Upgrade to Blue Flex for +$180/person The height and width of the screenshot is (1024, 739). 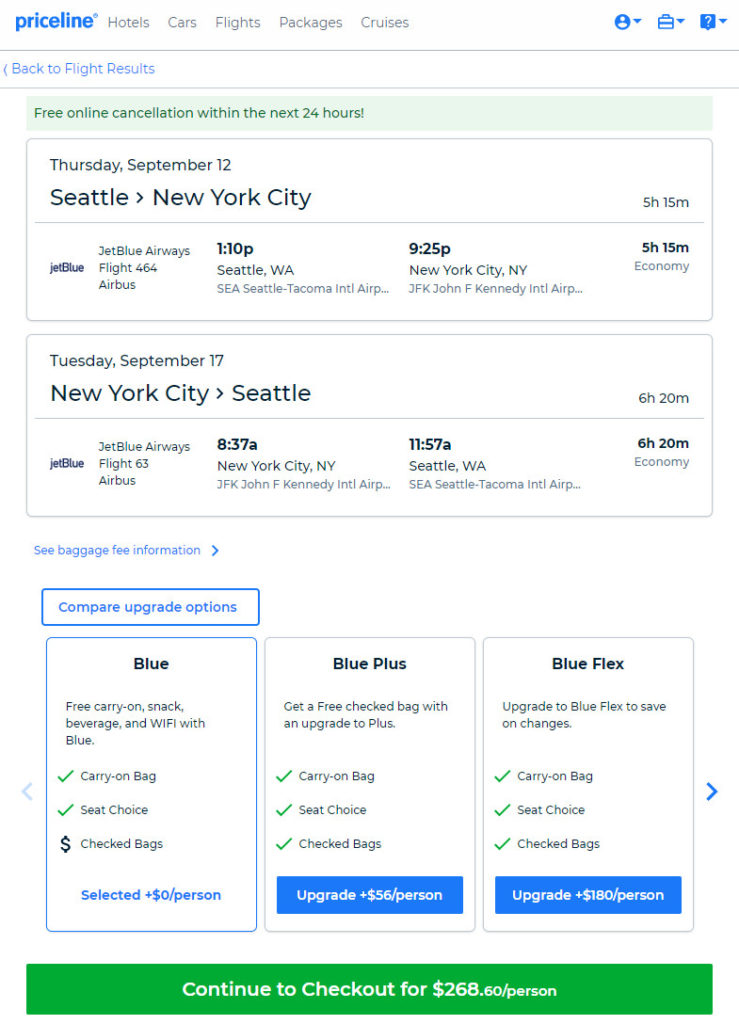pyautogui.click(x=588, y=895)
